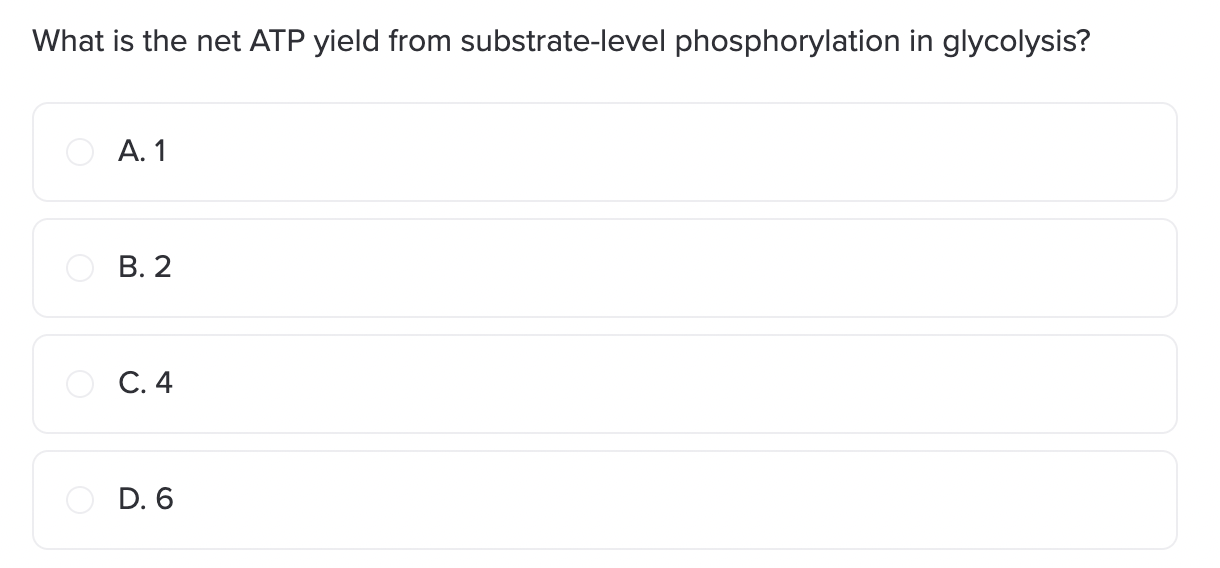Click the 'B. 2' answer label text

click(145, 268)
